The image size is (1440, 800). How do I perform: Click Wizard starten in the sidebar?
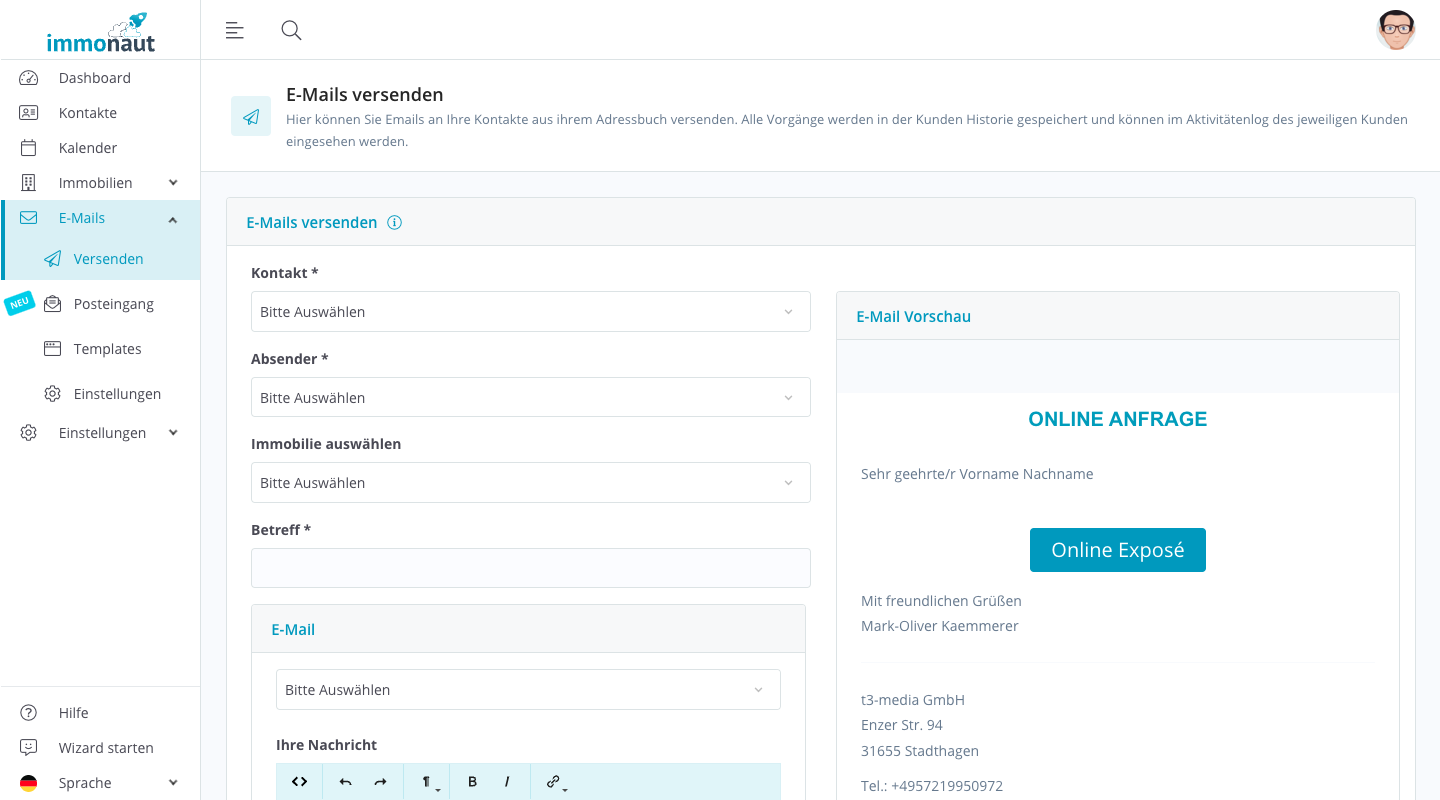tap(105, 748)
